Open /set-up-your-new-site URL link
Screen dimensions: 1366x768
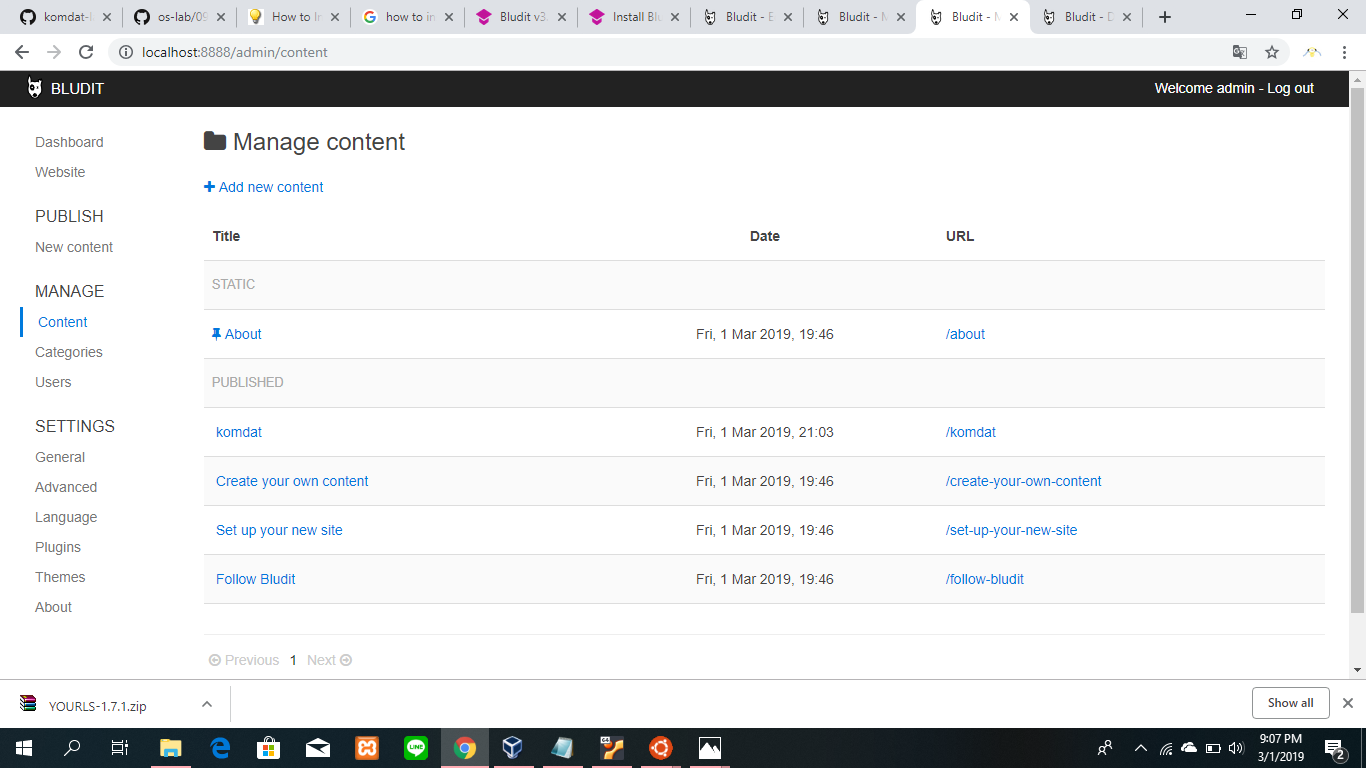(1012, 530)
